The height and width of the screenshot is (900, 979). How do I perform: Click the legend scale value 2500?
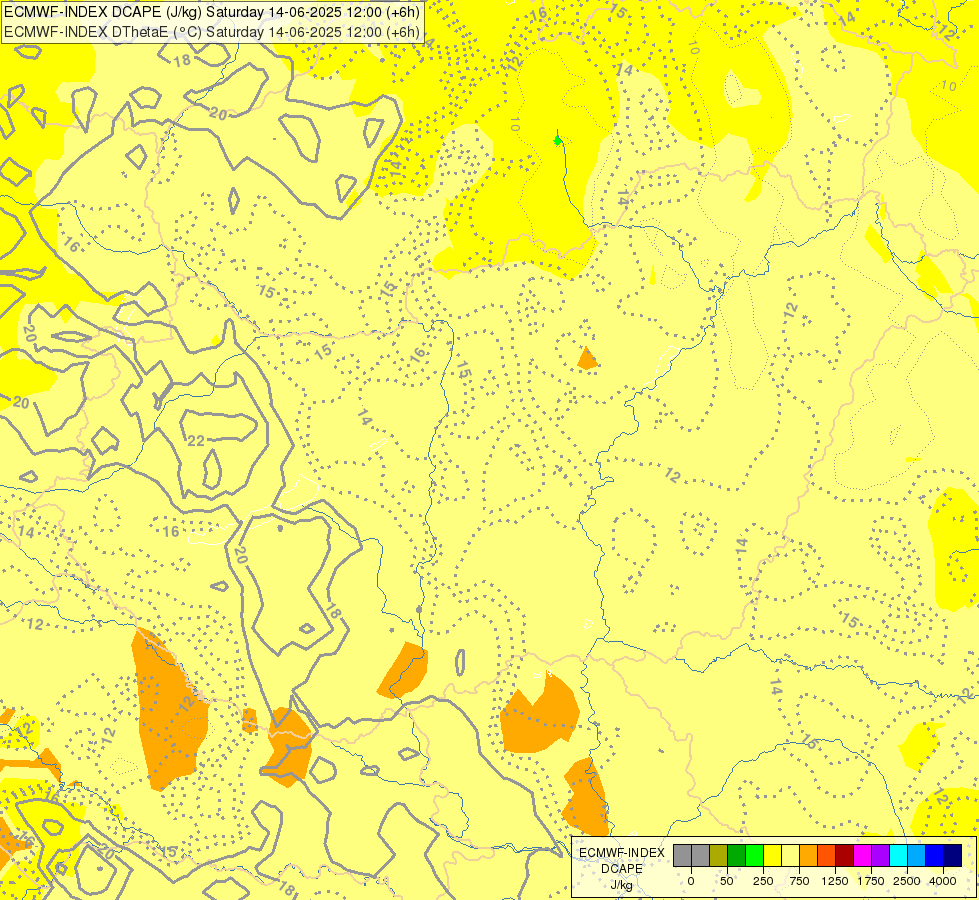pyautogui.click(x=907, y=881)
